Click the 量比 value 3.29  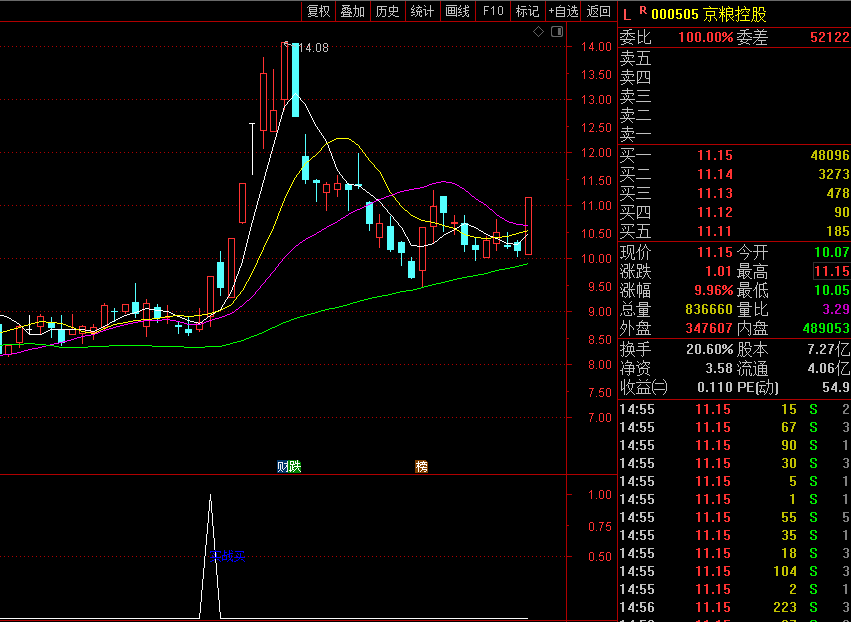click(836, 309)
